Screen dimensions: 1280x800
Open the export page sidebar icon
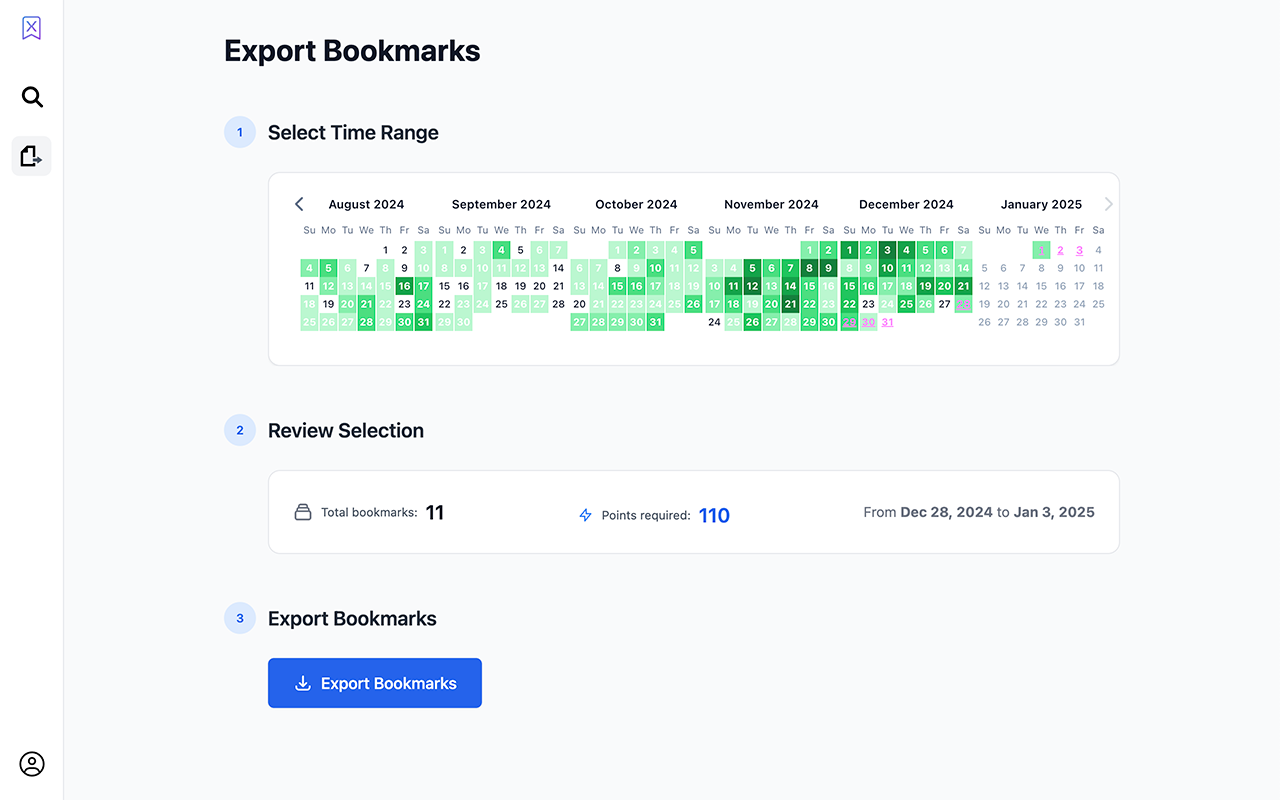coord(31,156)
